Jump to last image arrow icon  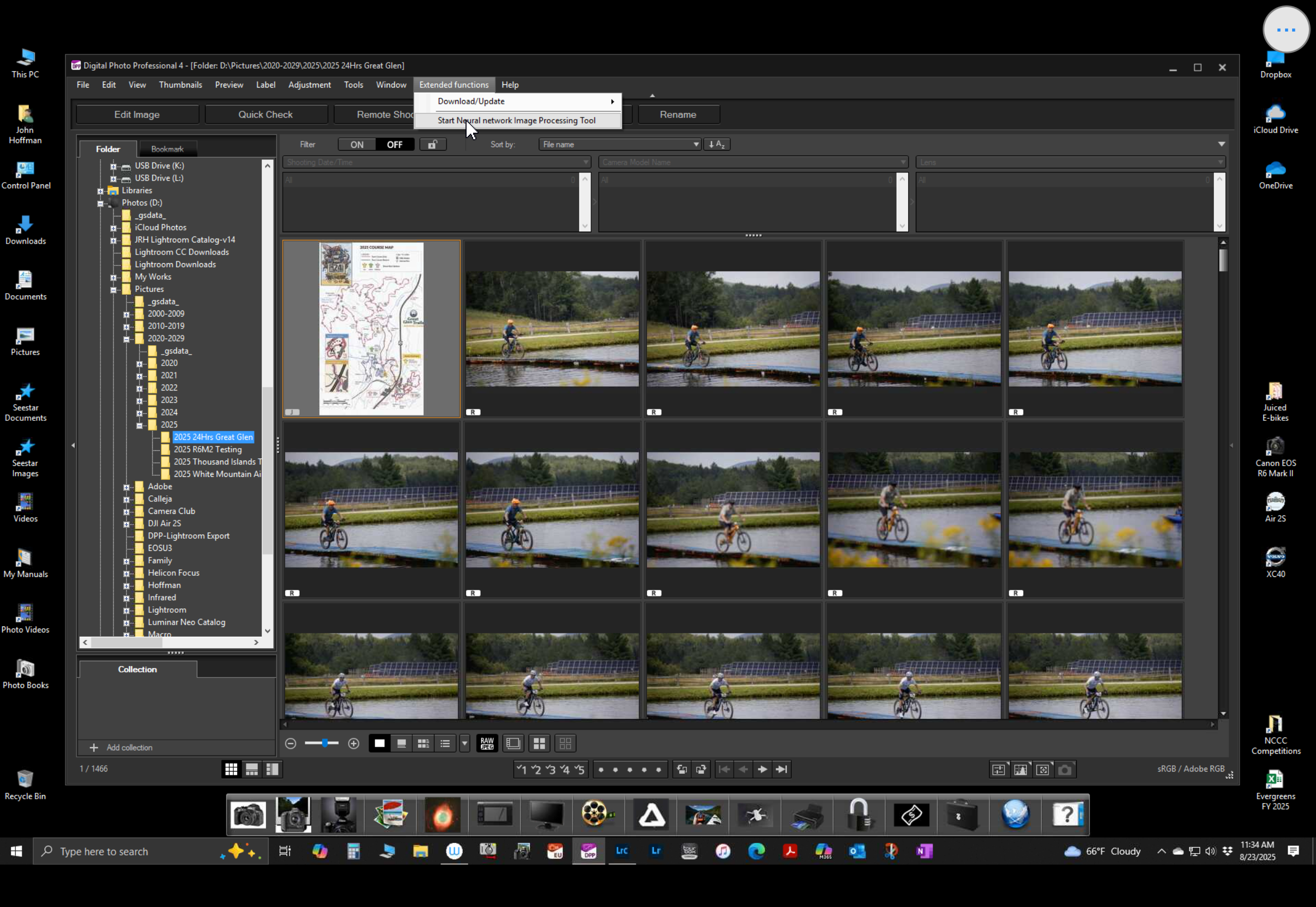pyautogui.click(x=782, y=769)
